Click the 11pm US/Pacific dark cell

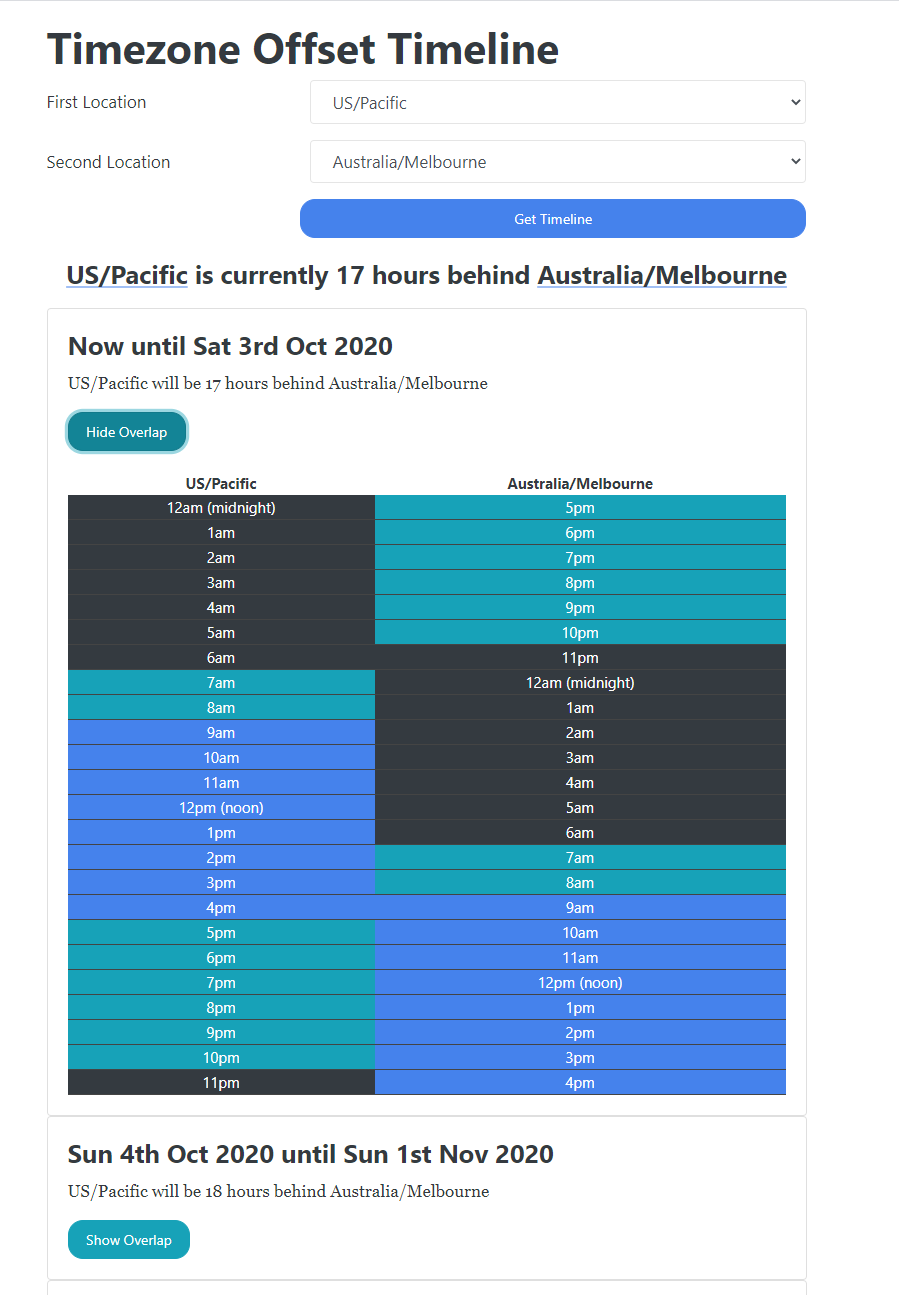click(x=221, y=1083)
